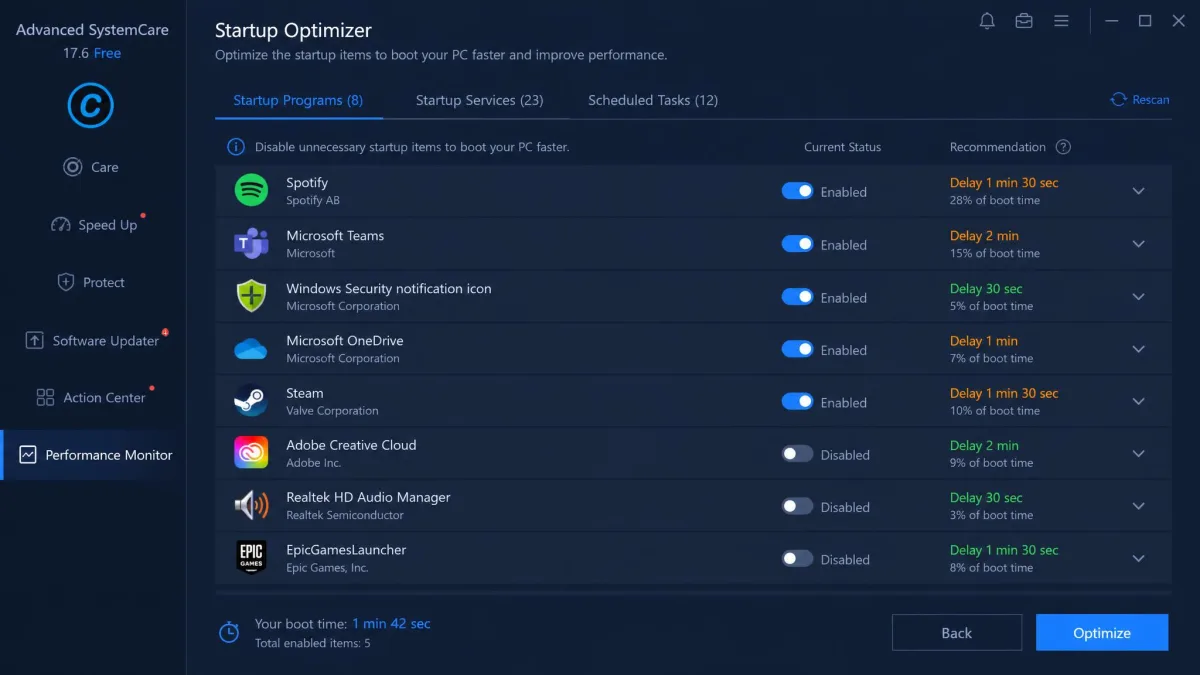Click the Steam app icon
This screenshot has height=675, width=1200.
(251, 401)
